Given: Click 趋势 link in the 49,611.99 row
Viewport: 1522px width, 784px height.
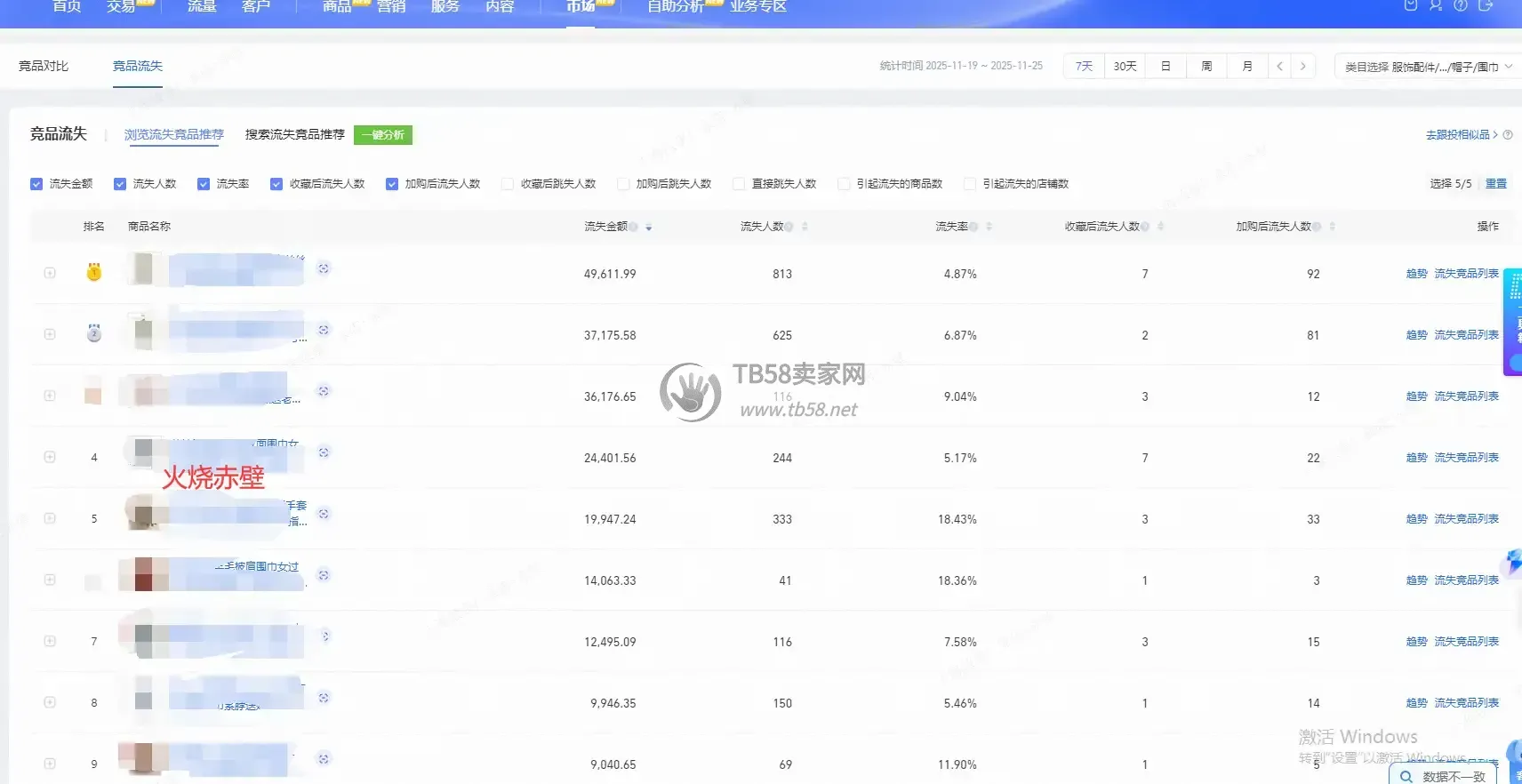Looking at the screenshot, I should 1416,274.
